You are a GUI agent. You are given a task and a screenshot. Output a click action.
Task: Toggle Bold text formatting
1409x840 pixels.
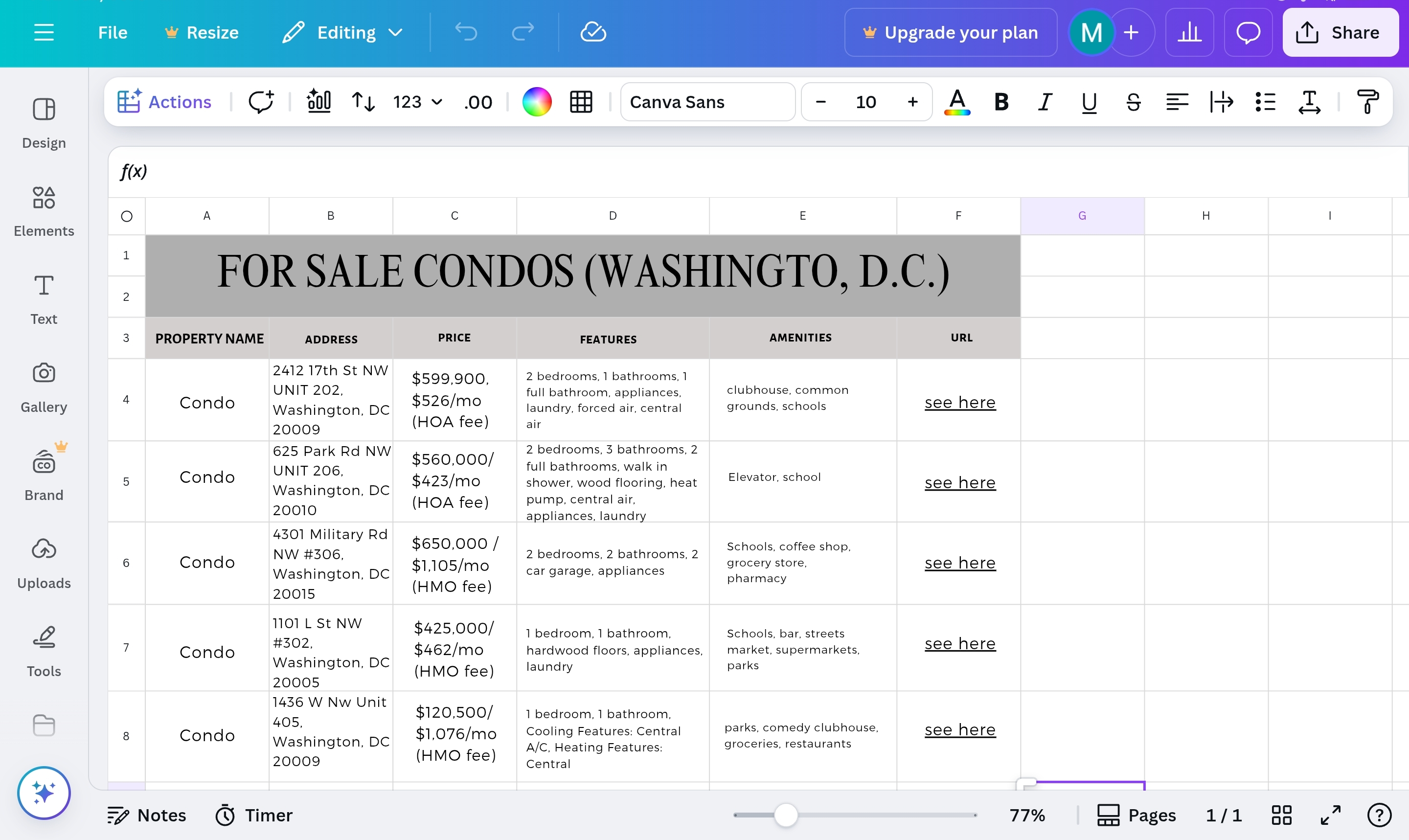coord(1001,102)
